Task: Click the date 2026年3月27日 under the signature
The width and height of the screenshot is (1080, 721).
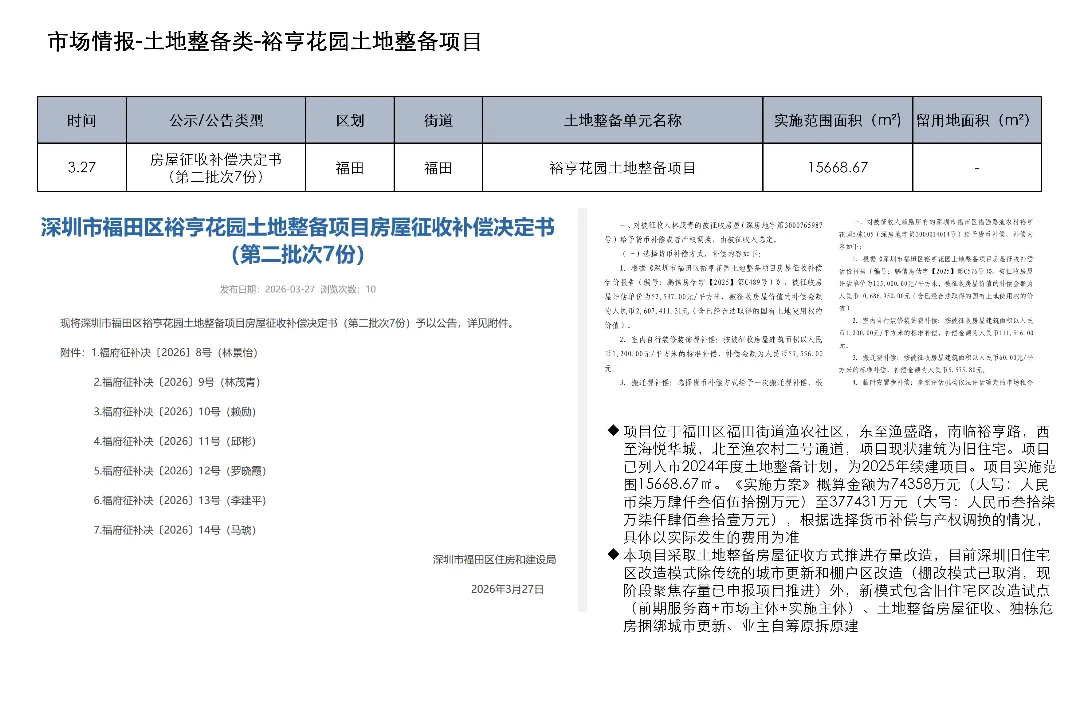Action: 508,589
